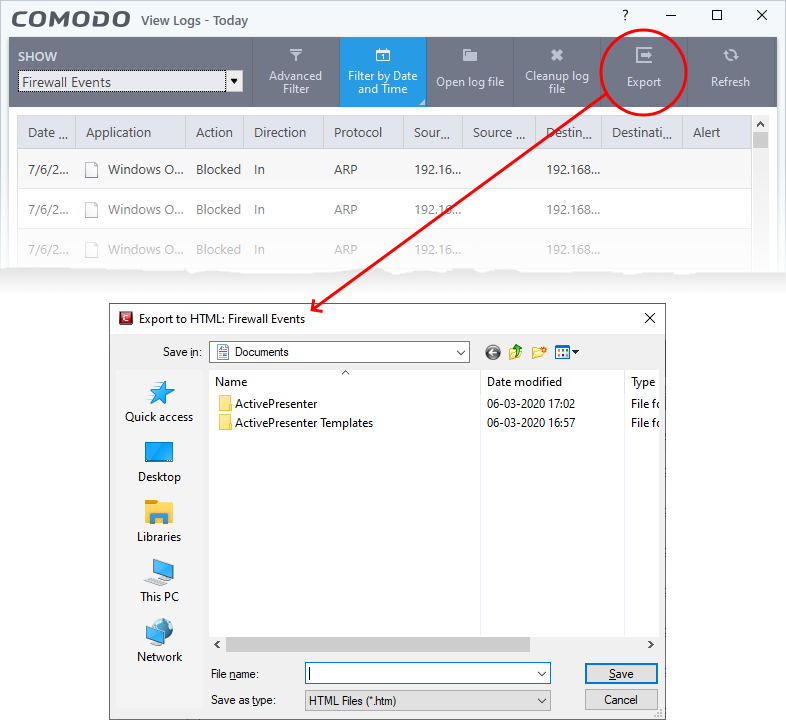
Task: Click Cleanup log file button
Action: point(556,71)
